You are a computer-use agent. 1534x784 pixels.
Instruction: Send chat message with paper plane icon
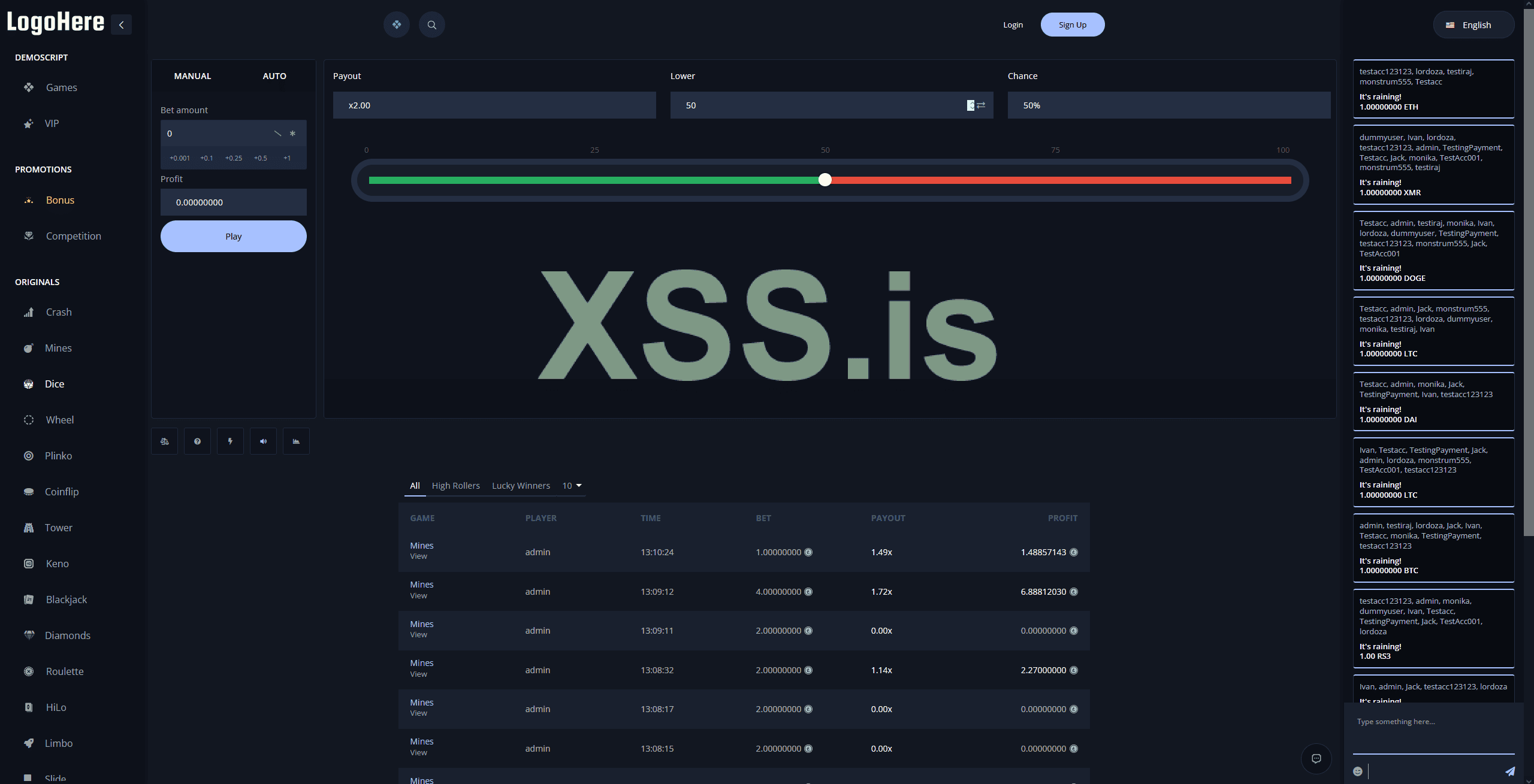click(1509, 771)
